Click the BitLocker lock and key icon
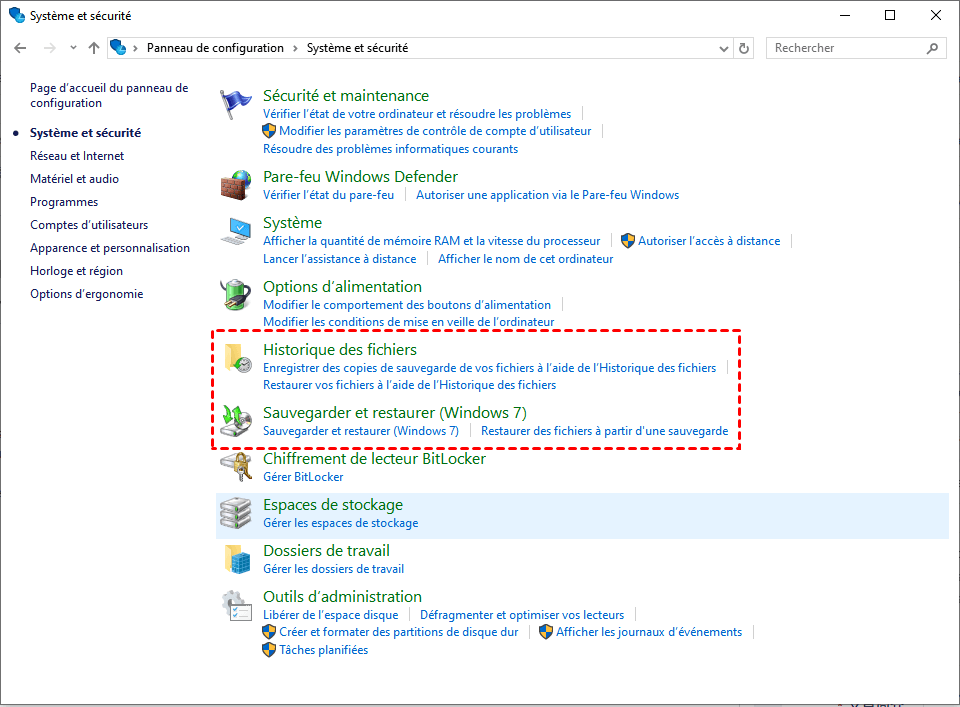This screenshot has height=707, width=960. (236, 467)
